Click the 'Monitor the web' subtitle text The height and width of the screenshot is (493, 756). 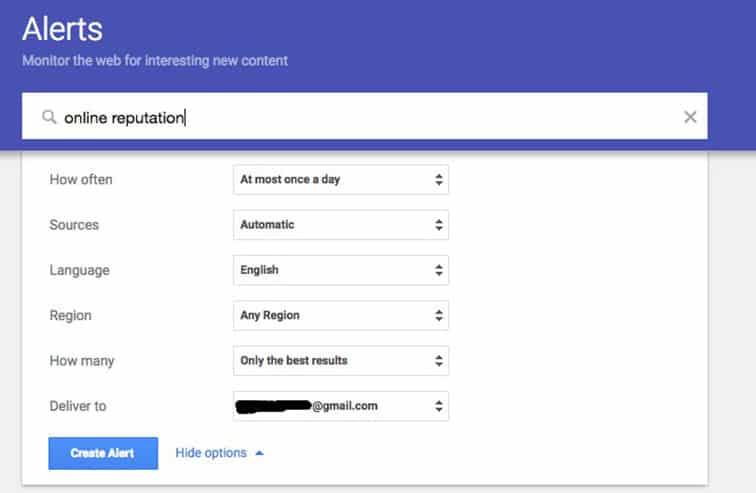(x=155, y=60)
